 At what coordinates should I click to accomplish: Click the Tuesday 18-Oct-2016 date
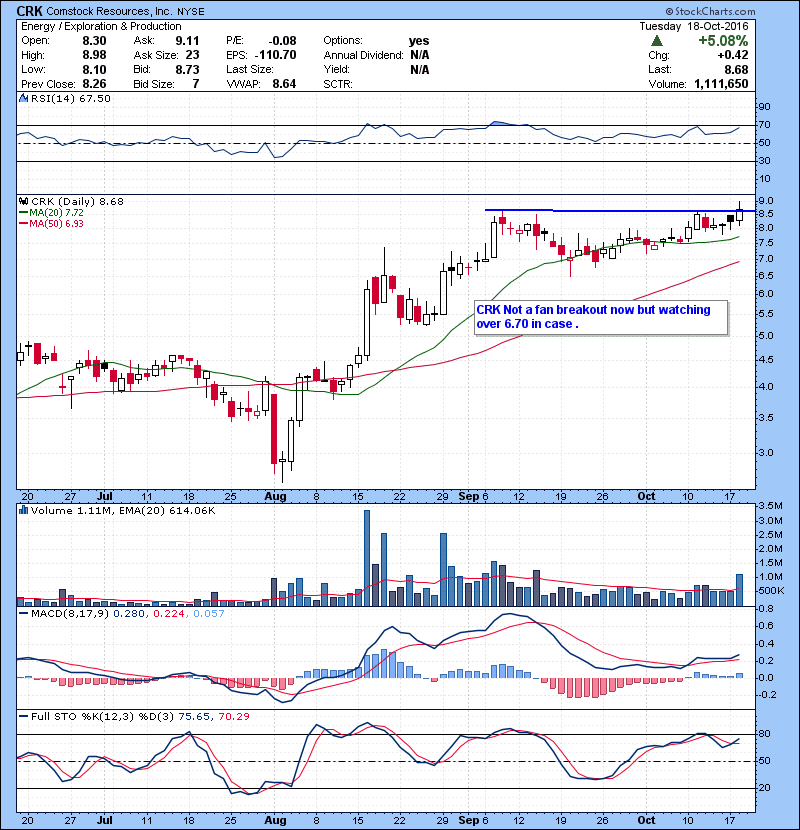click(x=694, y=26)
